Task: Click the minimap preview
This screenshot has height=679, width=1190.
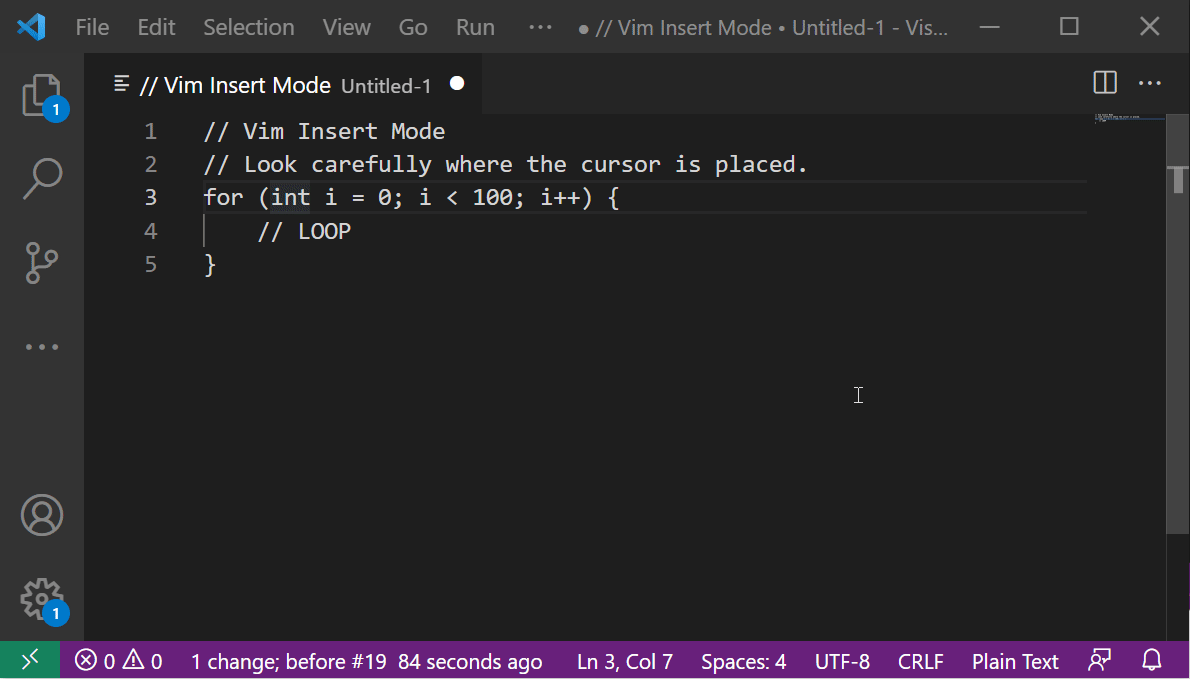Action: (1129, 118)
